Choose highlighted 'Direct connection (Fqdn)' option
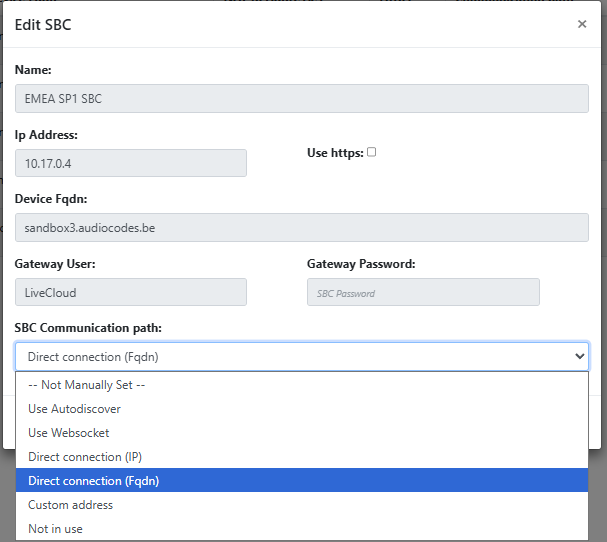 tap(93, 481)
